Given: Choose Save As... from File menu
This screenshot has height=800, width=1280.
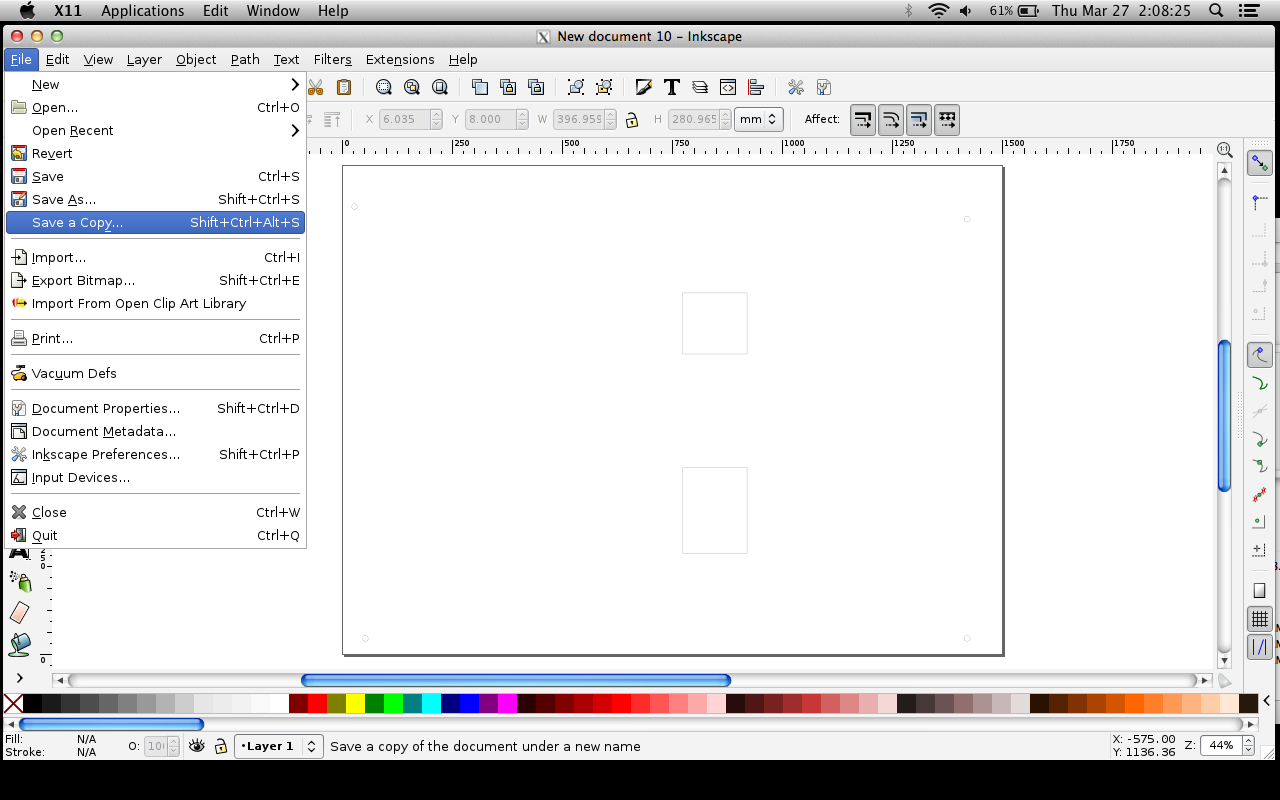Looking at the screenshot, I should [x=155, y=199].
